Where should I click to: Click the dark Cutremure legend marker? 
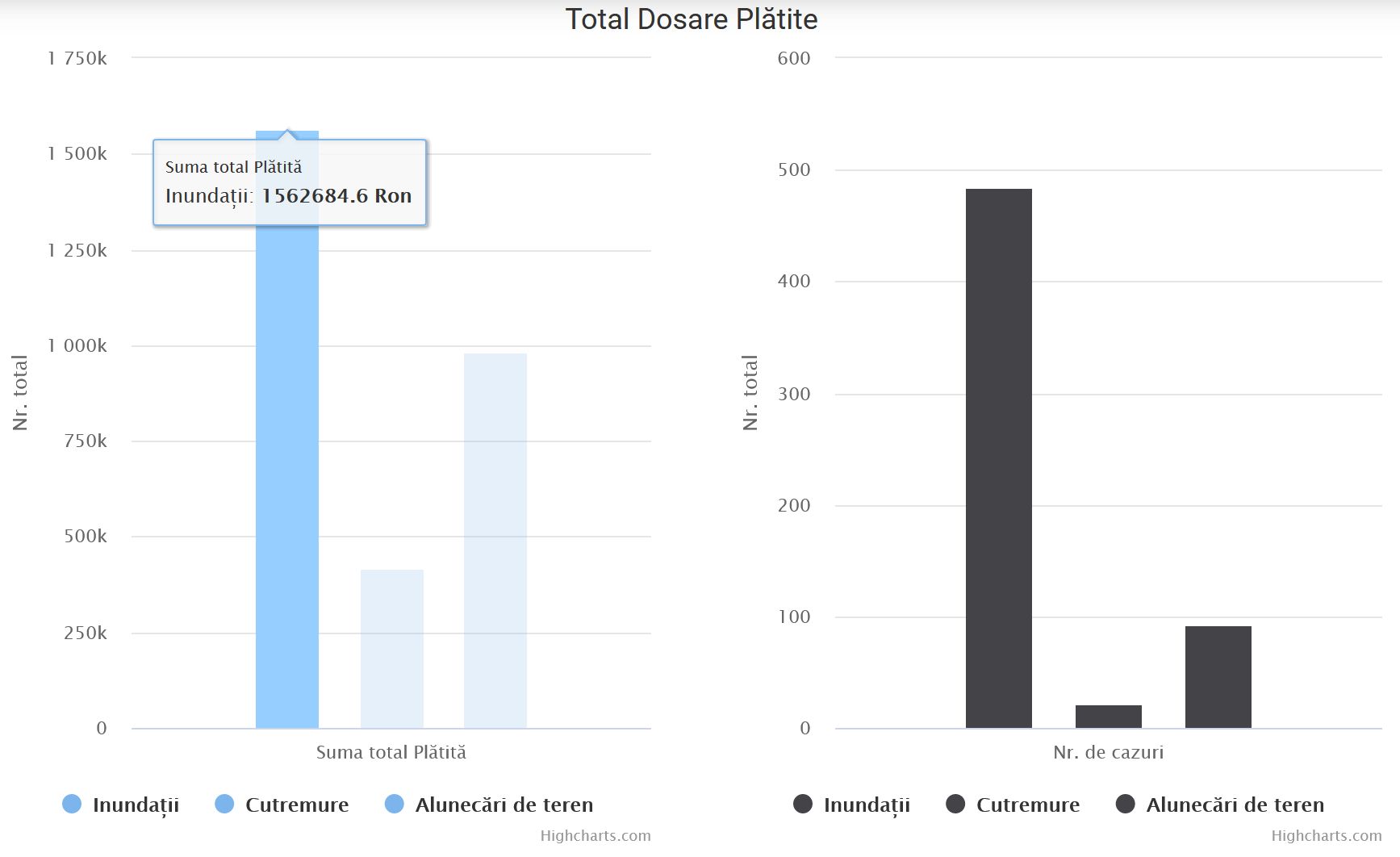click(955, 804)
